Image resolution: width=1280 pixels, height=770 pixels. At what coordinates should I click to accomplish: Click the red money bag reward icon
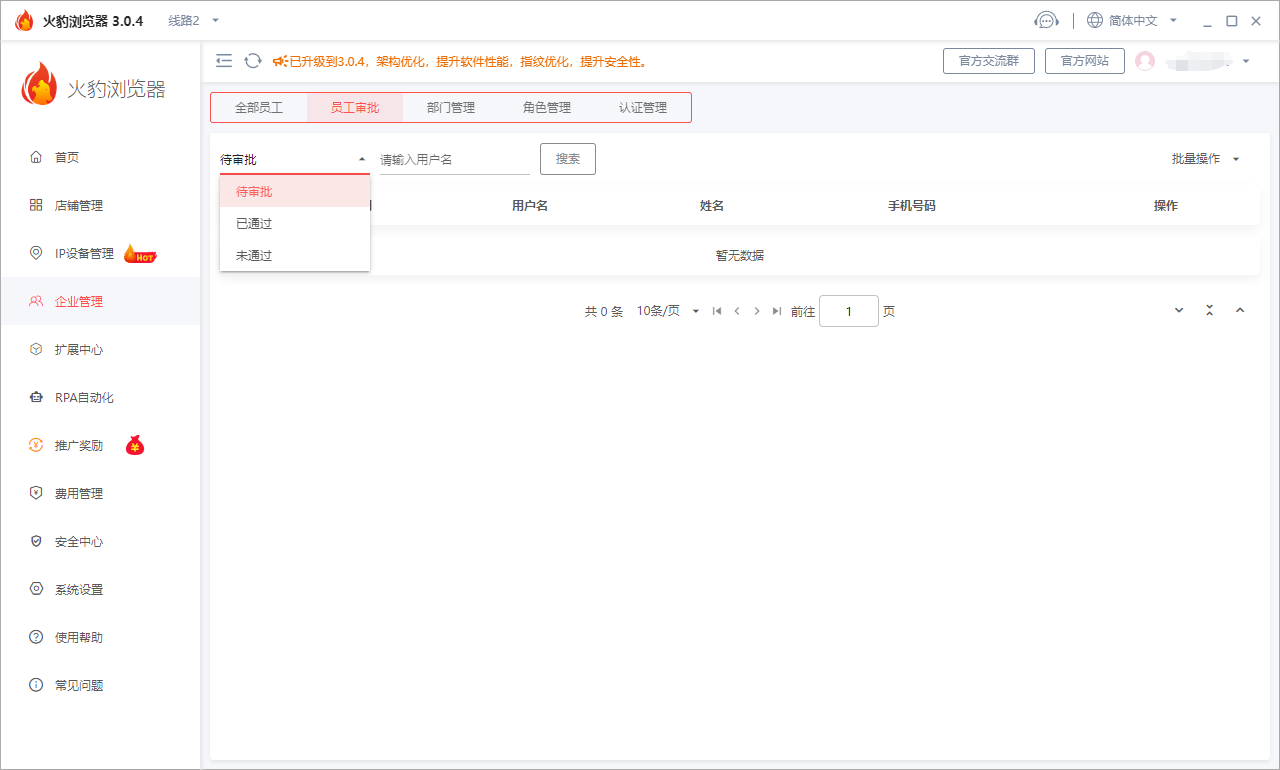[x=135, y=446]
